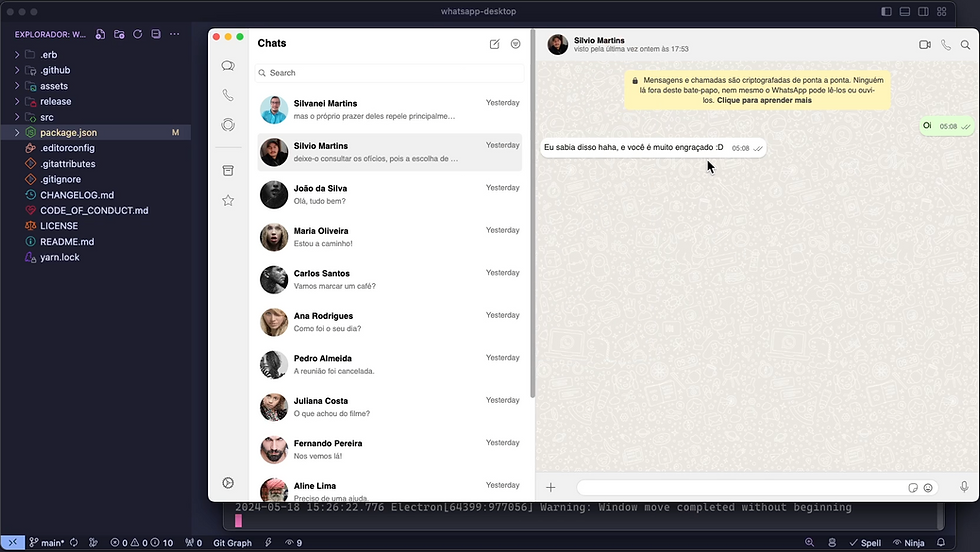
Task: Open the Pedro Almeida chat
Action: coord(389,364)
